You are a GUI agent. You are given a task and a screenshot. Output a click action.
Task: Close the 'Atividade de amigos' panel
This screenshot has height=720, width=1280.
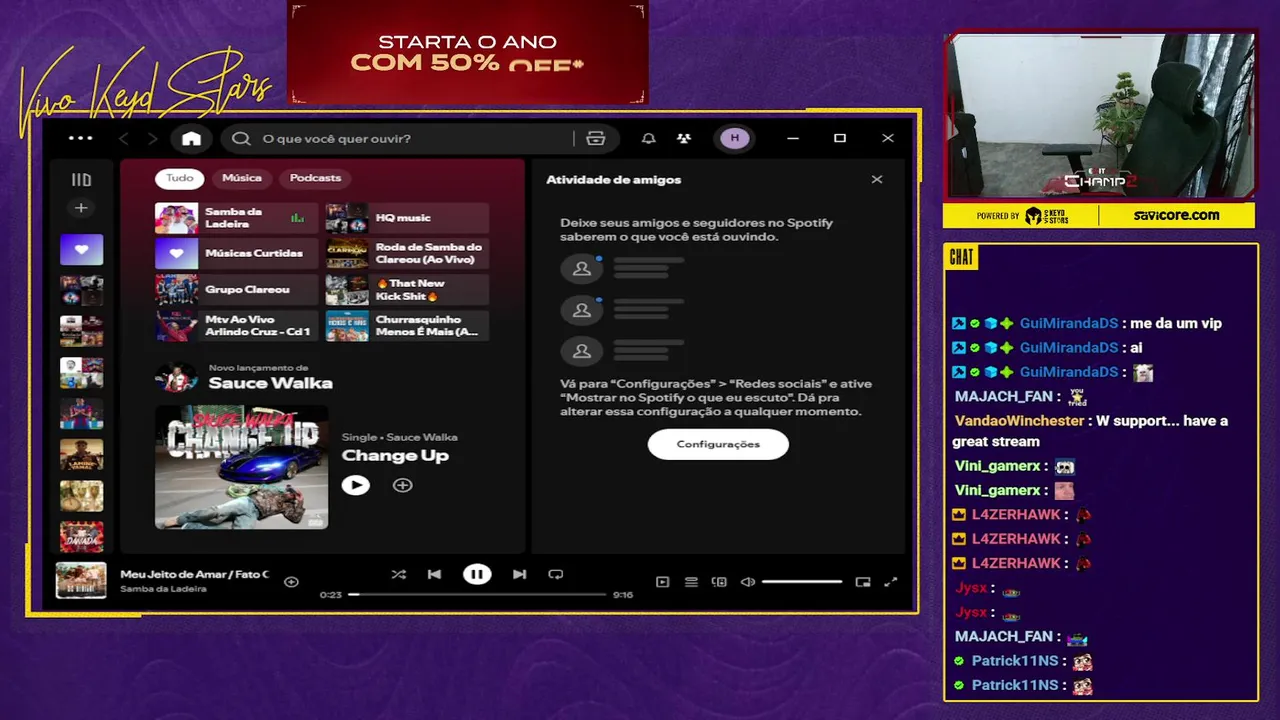click(x=877, y=180)
